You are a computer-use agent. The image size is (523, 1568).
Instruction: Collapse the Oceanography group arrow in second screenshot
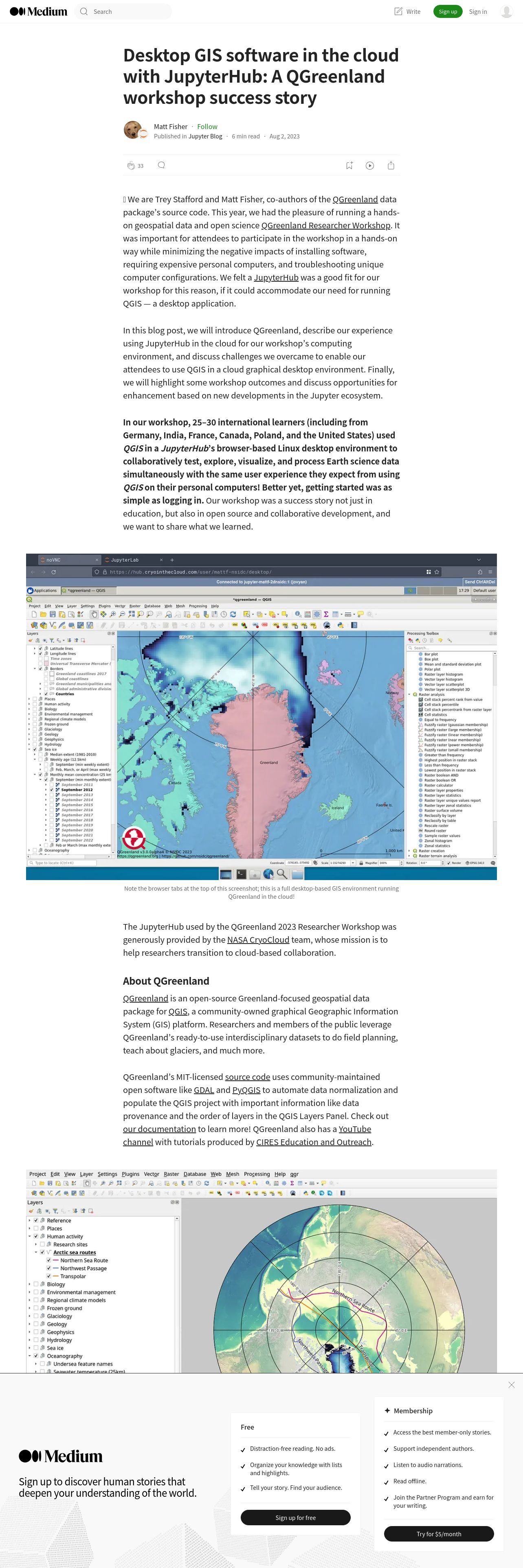[x=30, y=1356]
